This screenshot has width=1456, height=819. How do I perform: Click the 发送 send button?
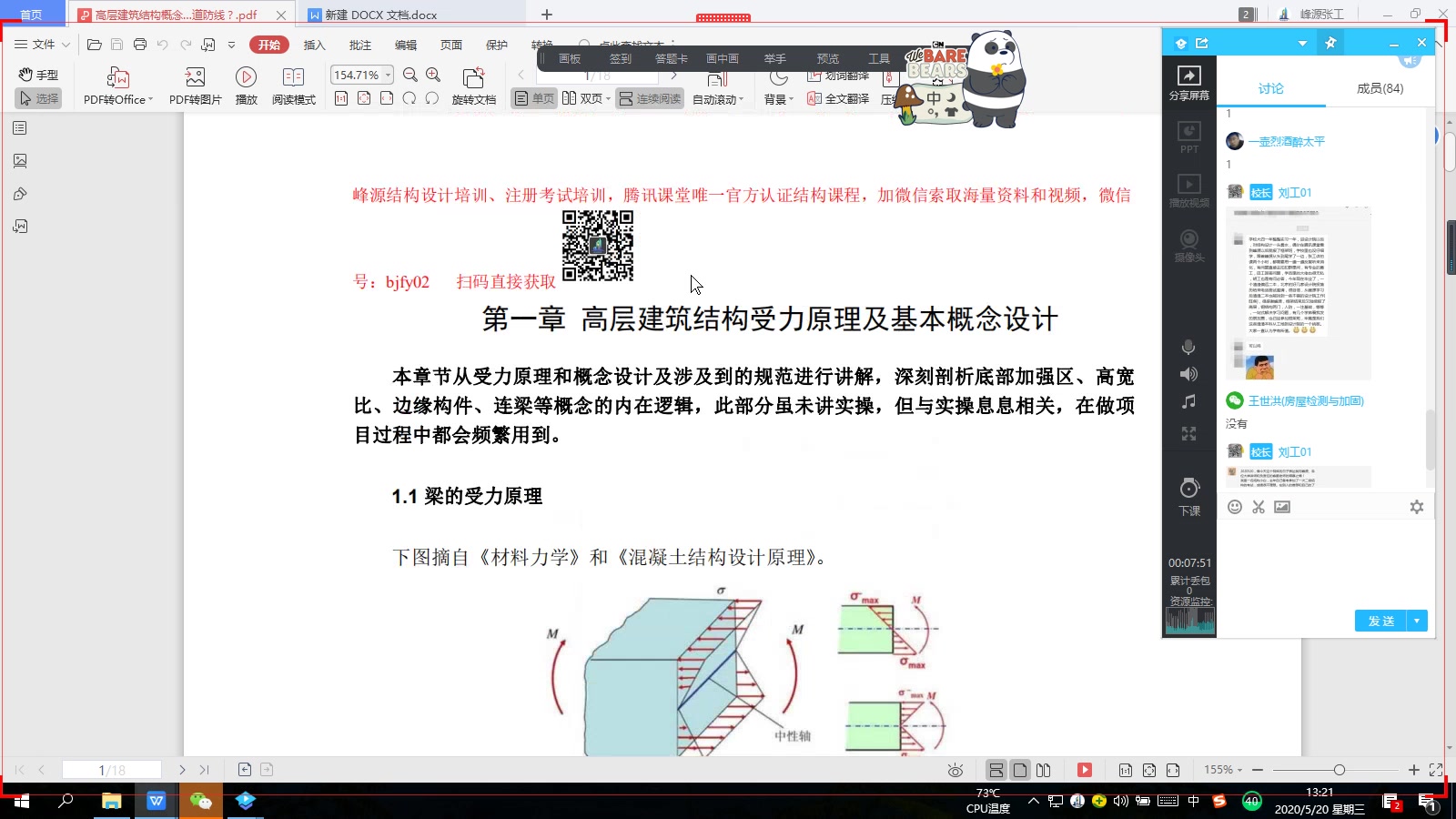(x=1380, y=621)
